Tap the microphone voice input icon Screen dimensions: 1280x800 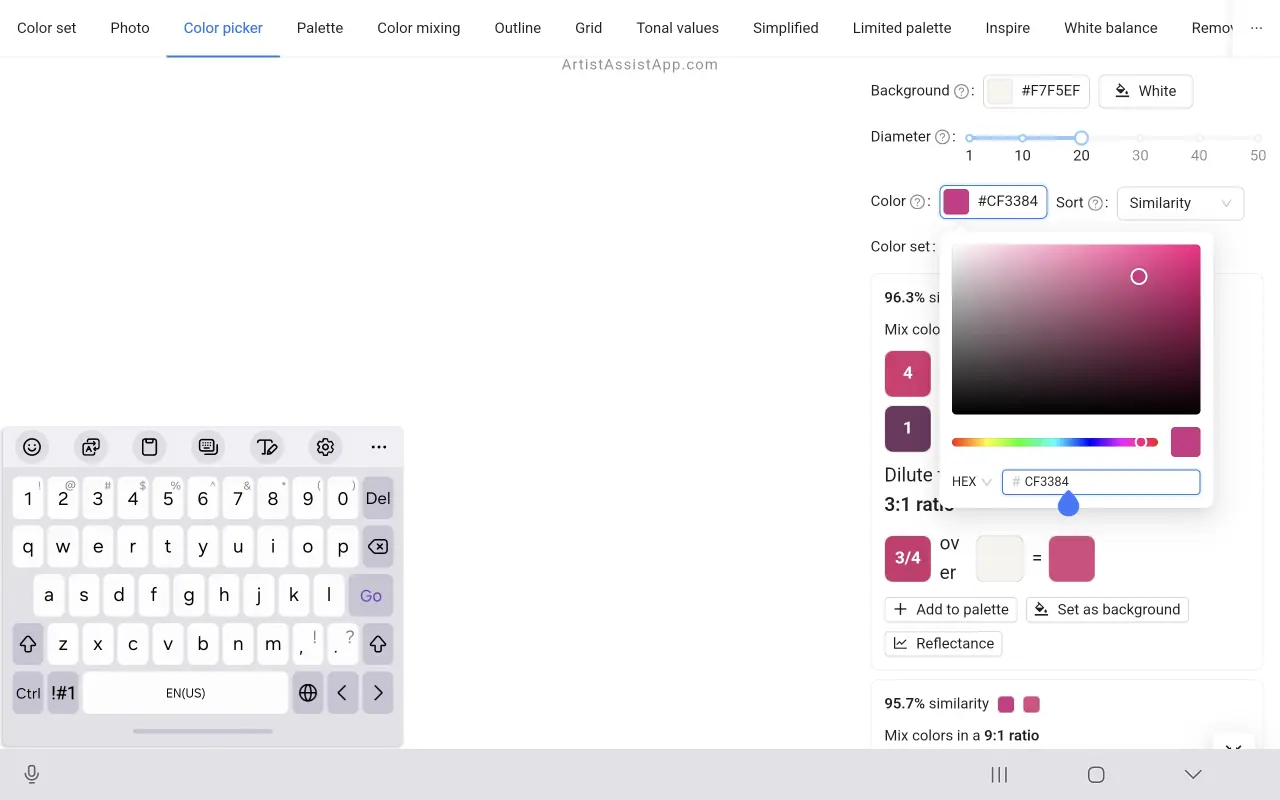tap(32, 774)
